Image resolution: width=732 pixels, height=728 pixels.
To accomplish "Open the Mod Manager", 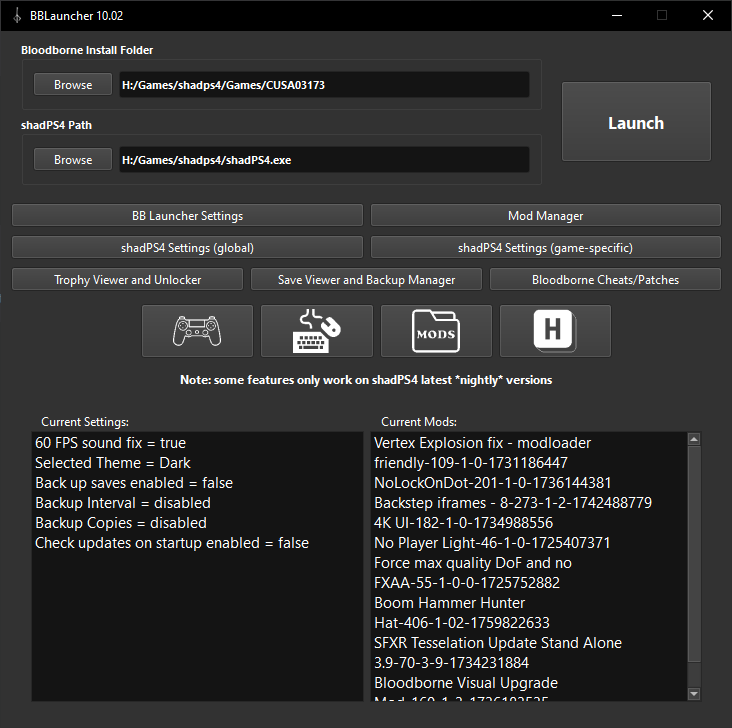I will coord(546,215).
